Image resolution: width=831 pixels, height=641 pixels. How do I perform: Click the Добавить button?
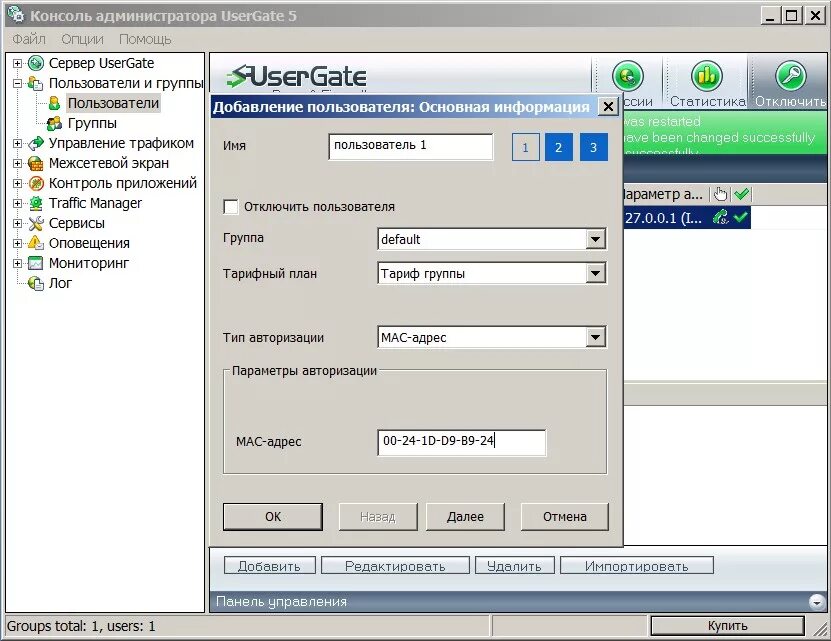[x=270, y=566]
